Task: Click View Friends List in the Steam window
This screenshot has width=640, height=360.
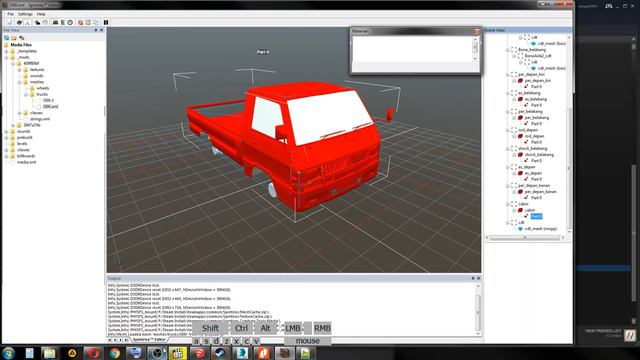Action: 603,331
